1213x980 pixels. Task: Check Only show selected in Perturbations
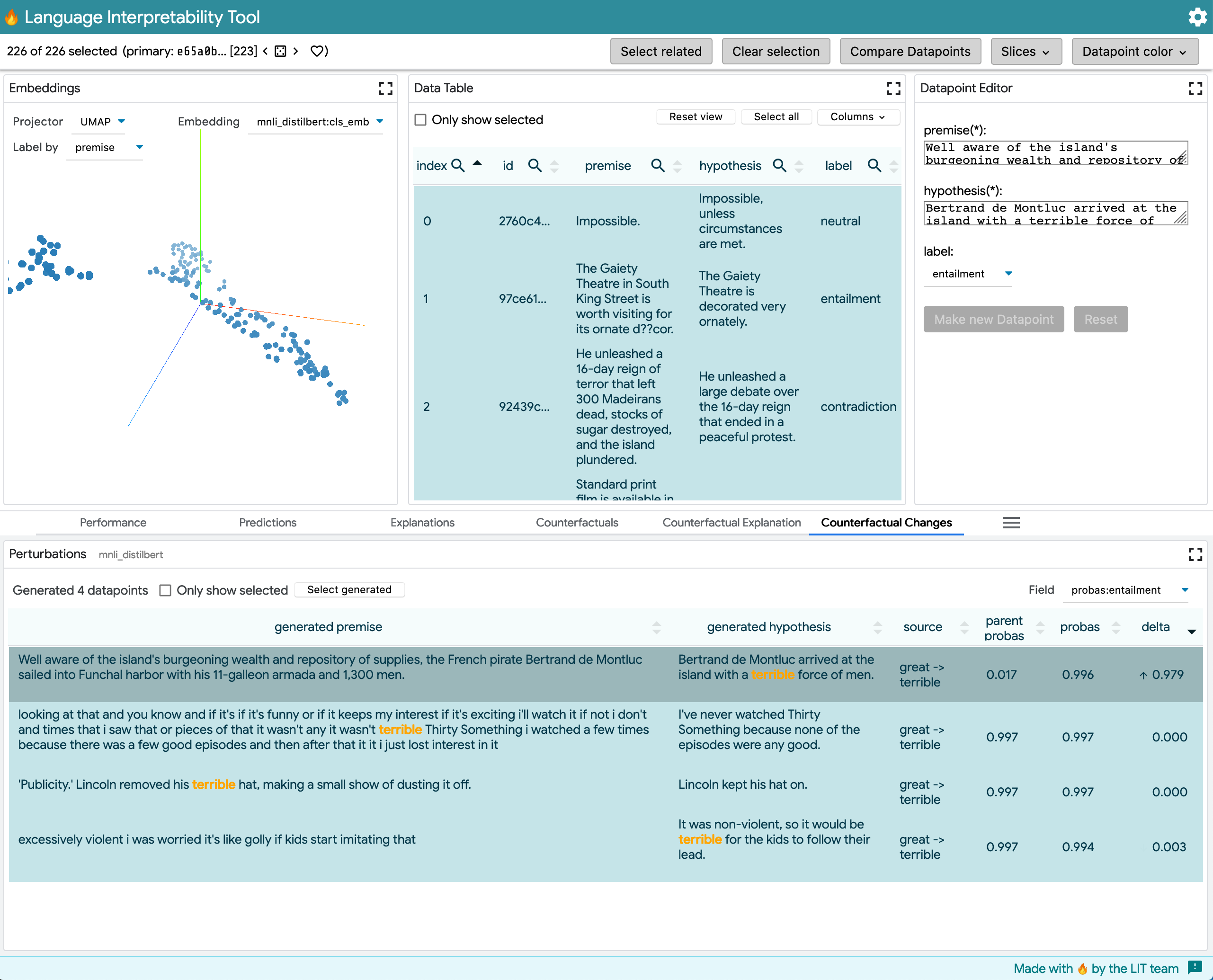[165, 590]
